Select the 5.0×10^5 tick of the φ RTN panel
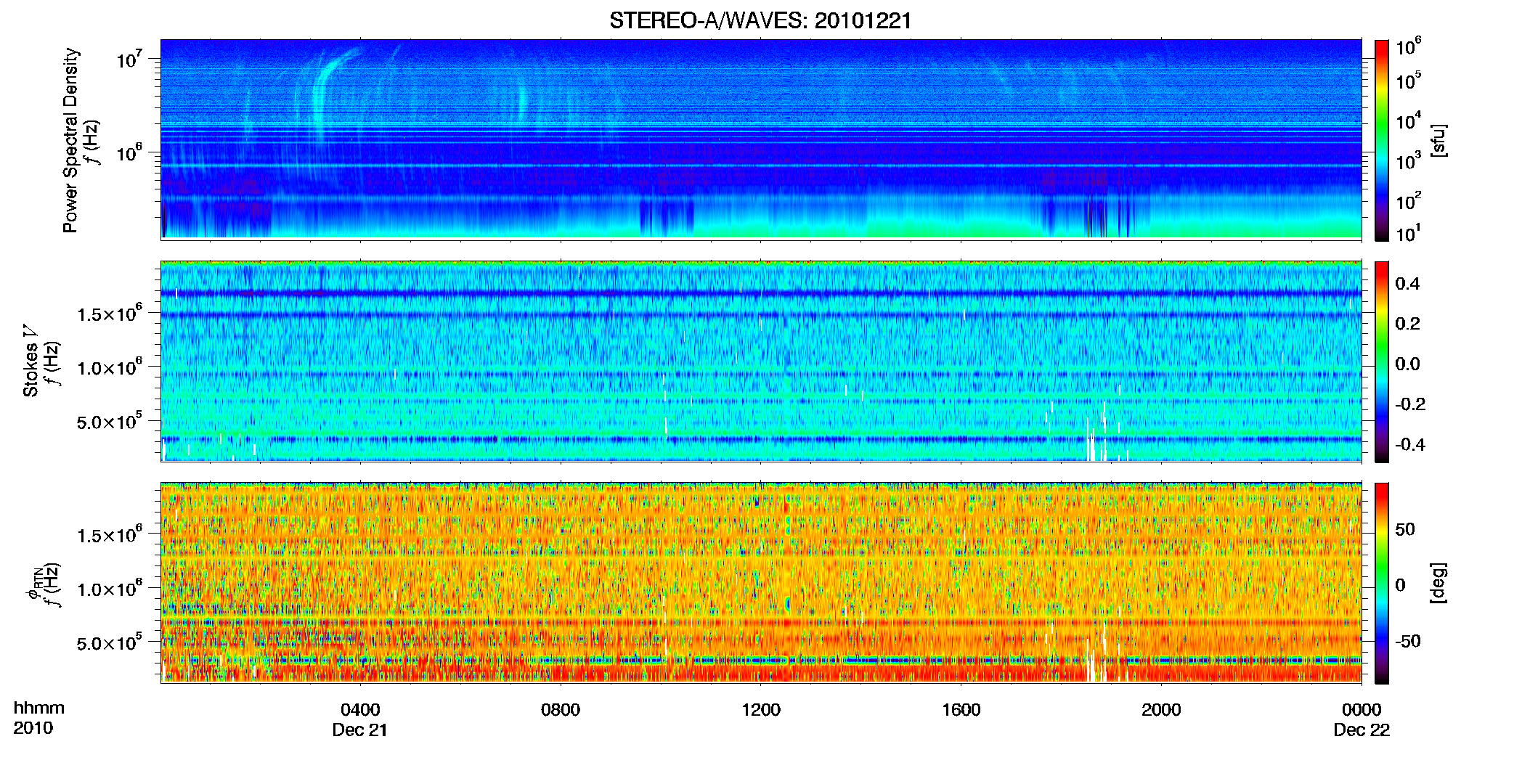1522x784 pixels. pyautogui.click(x=109, y=642)
